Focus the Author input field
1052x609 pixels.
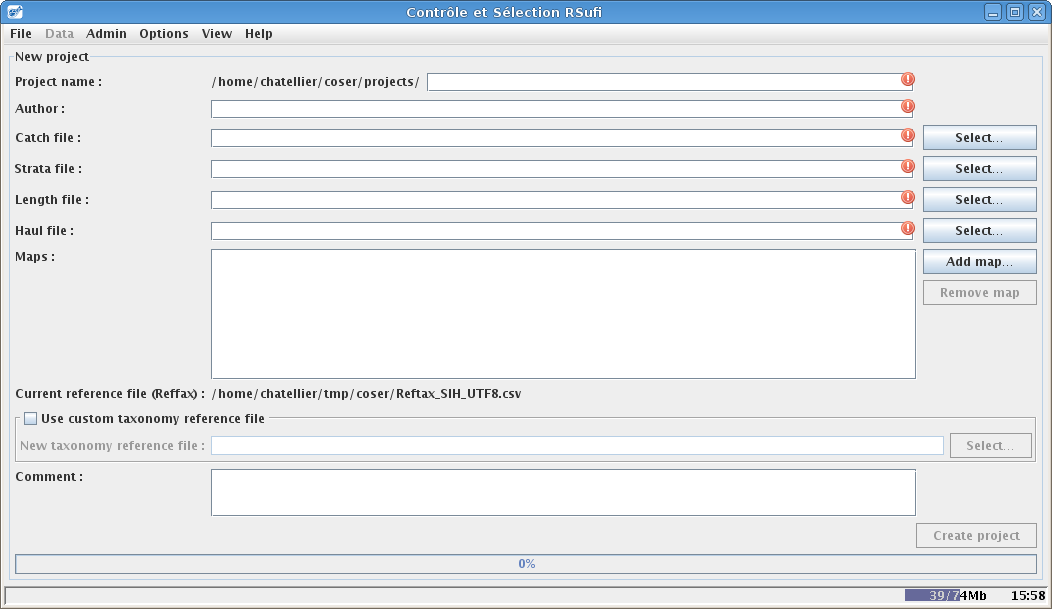point(562,109)
